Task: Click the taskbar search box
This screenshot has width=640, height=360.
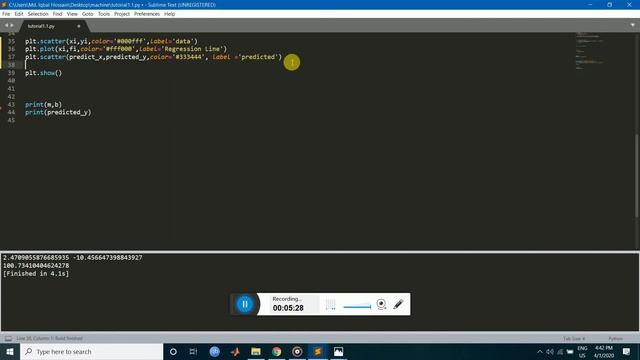Action: (92, 351)
